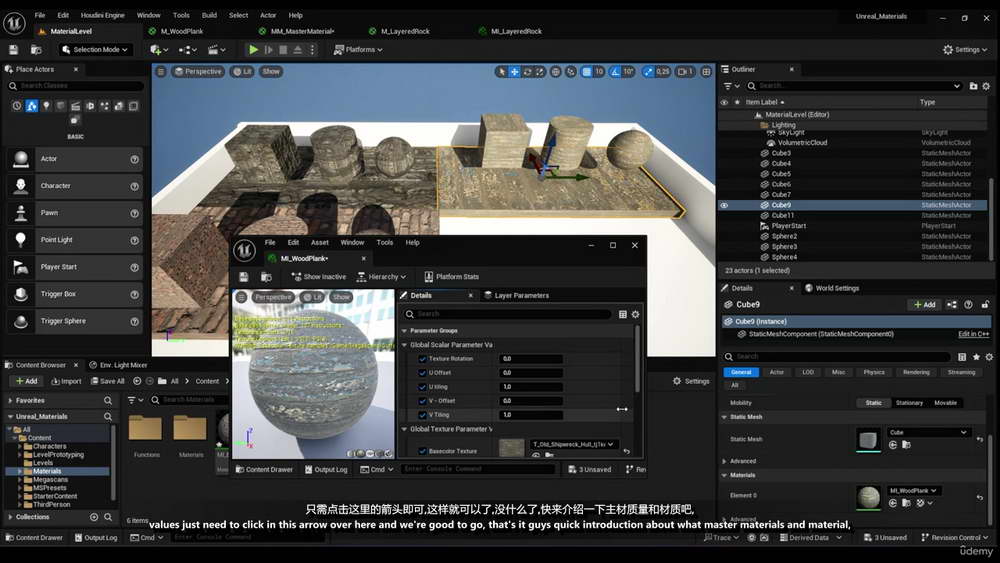Click the Lit view mode button in main viewport
The image size is (1000, 563).
(242, 71)
